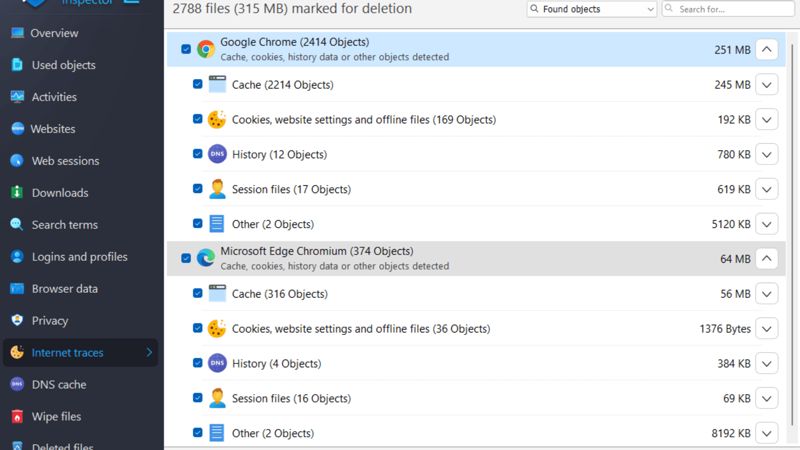Image resolution: width=800 pixels, height=450 pixels.
Task: Expand the Session files 619 KB row
Action: (x=766, y=189)
